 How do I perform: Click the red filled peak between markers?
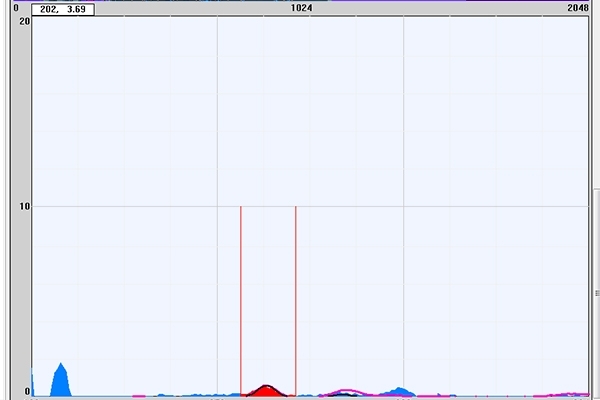(265, 391)
